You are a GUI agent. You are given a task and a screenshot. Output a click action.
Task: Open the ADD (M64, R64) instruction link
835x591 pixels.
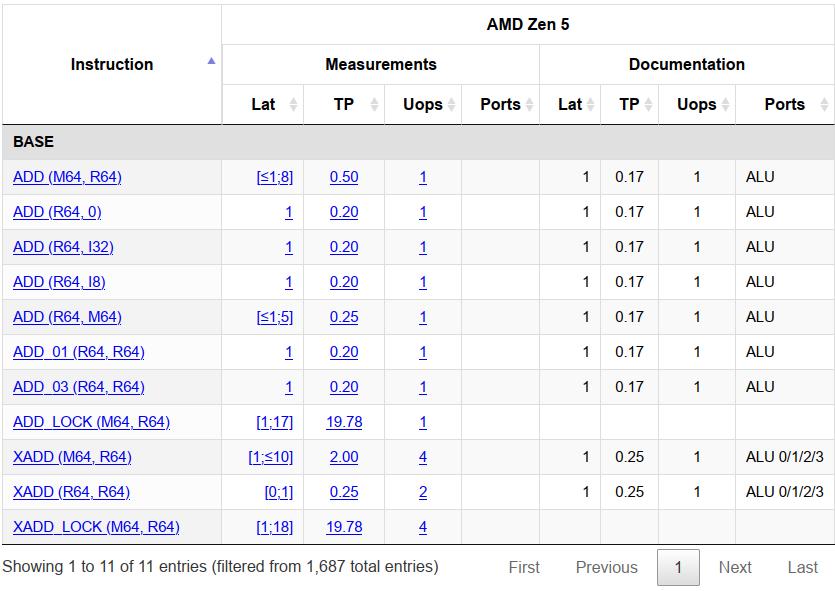pos(67,177)
